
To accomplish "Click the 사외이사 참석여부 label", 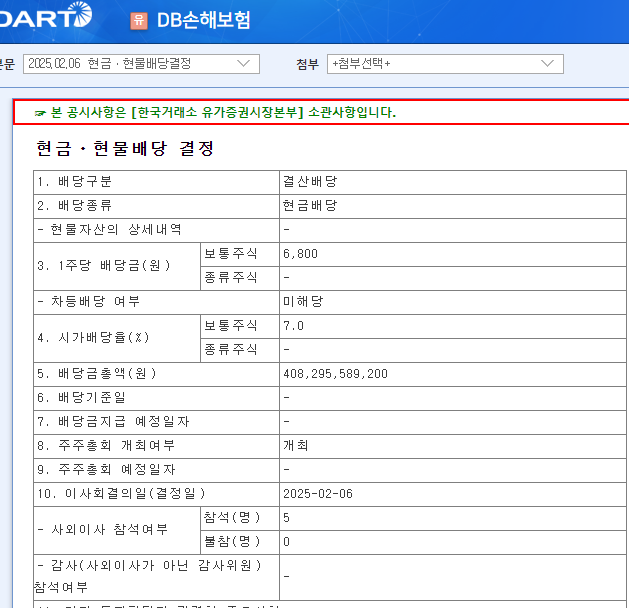I will [x=102, y=530].
